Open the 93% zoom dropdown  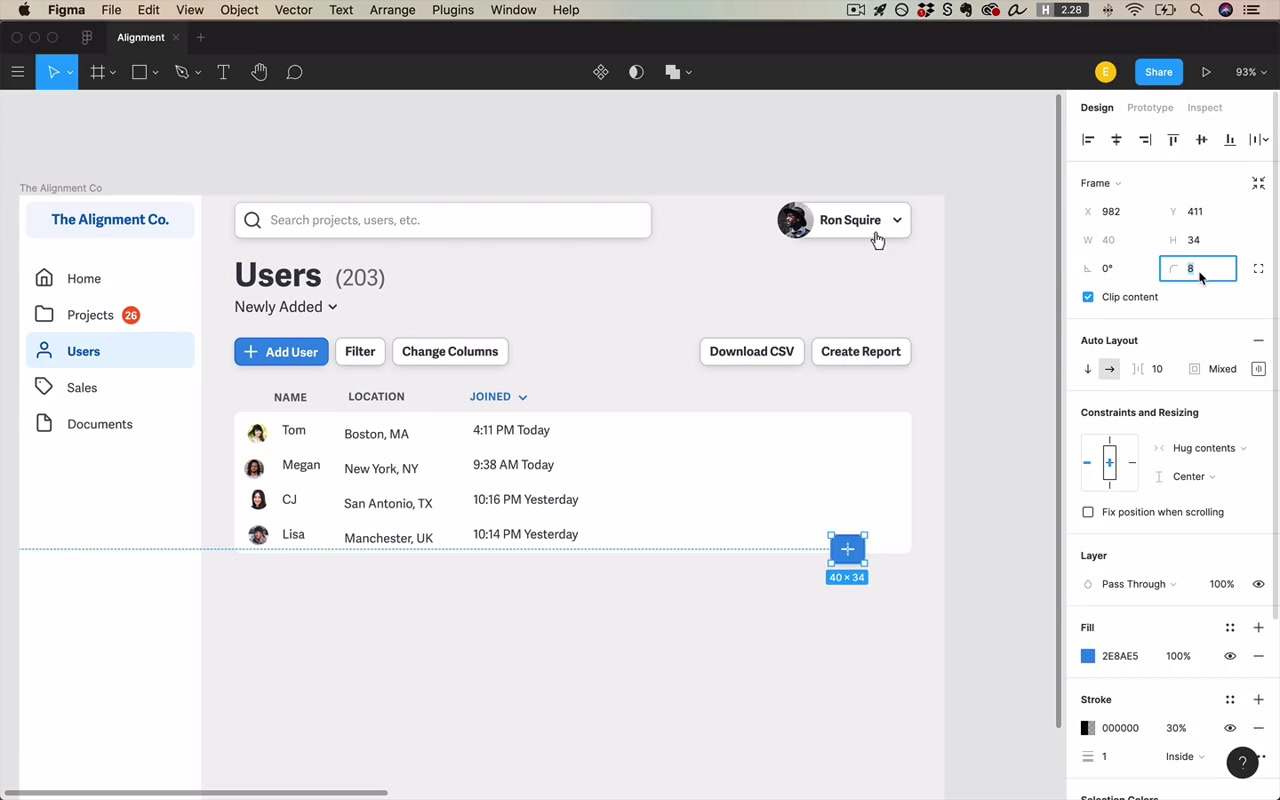click(x=1250, y=72)
